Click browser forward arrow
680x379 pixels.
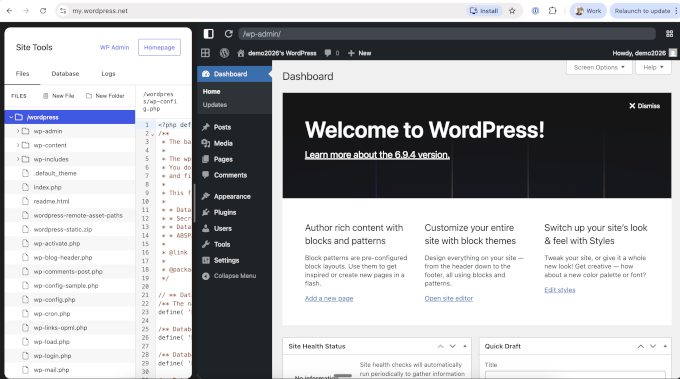26,11
